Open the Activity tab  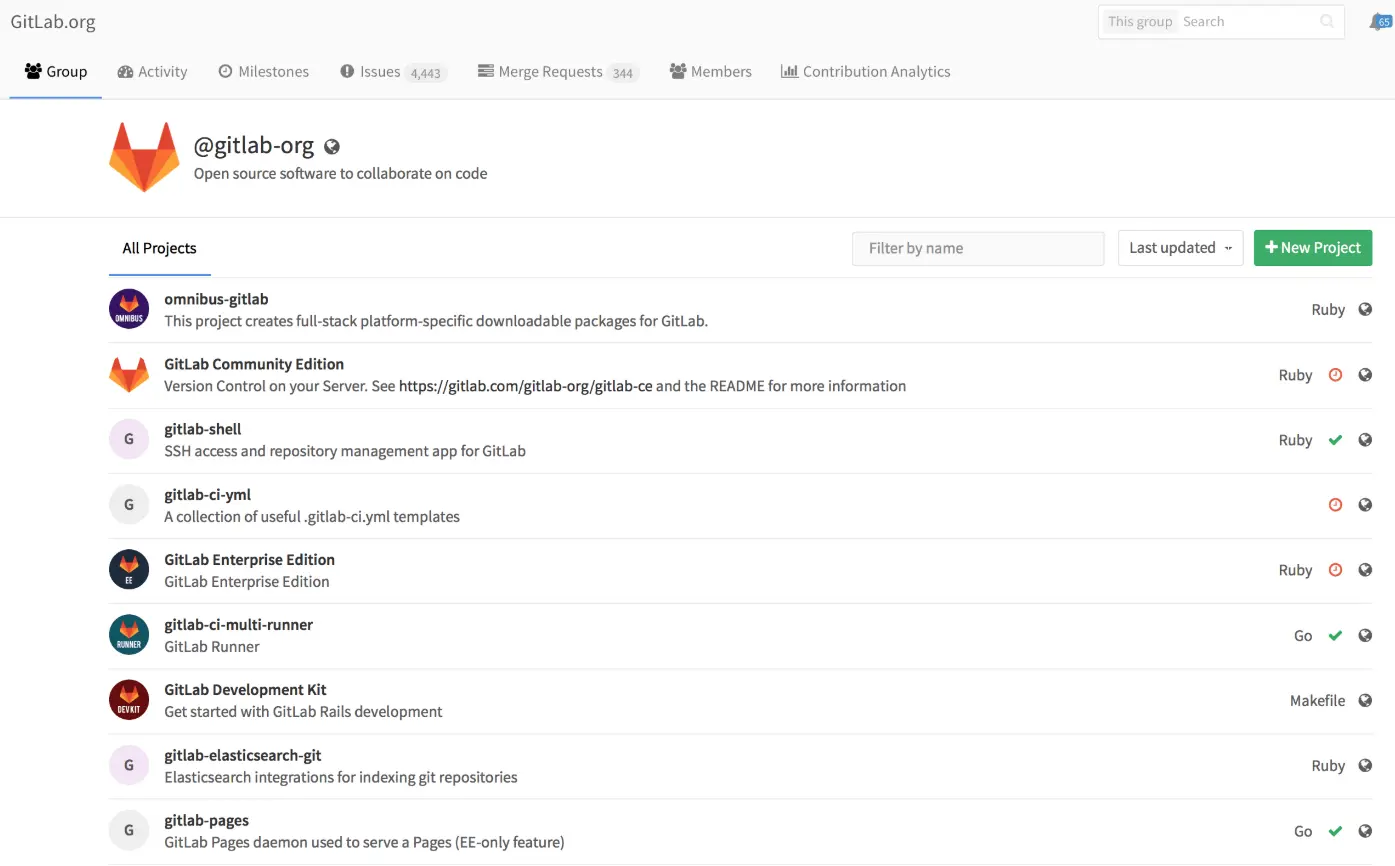152,72
